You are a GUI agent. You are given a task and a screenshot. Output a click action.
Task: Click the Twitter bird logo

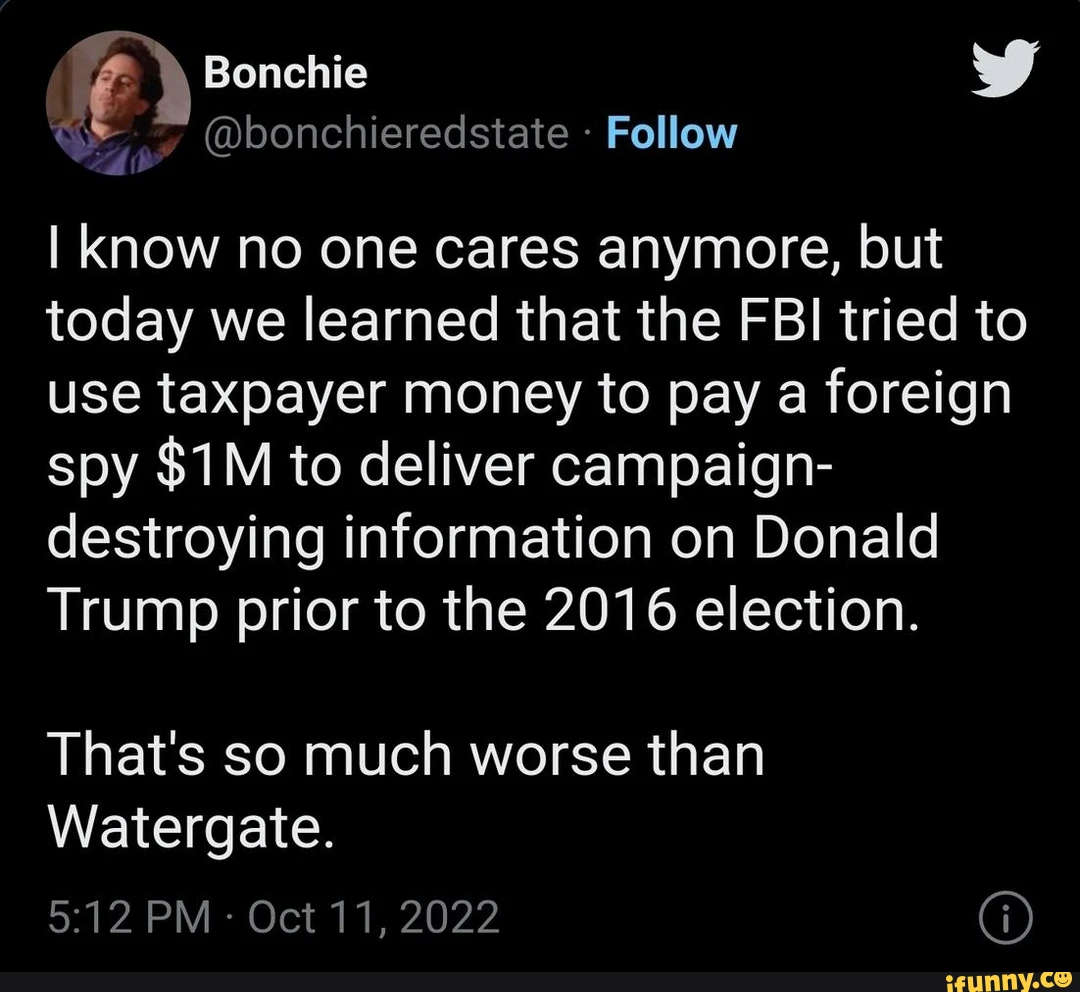1005,69
